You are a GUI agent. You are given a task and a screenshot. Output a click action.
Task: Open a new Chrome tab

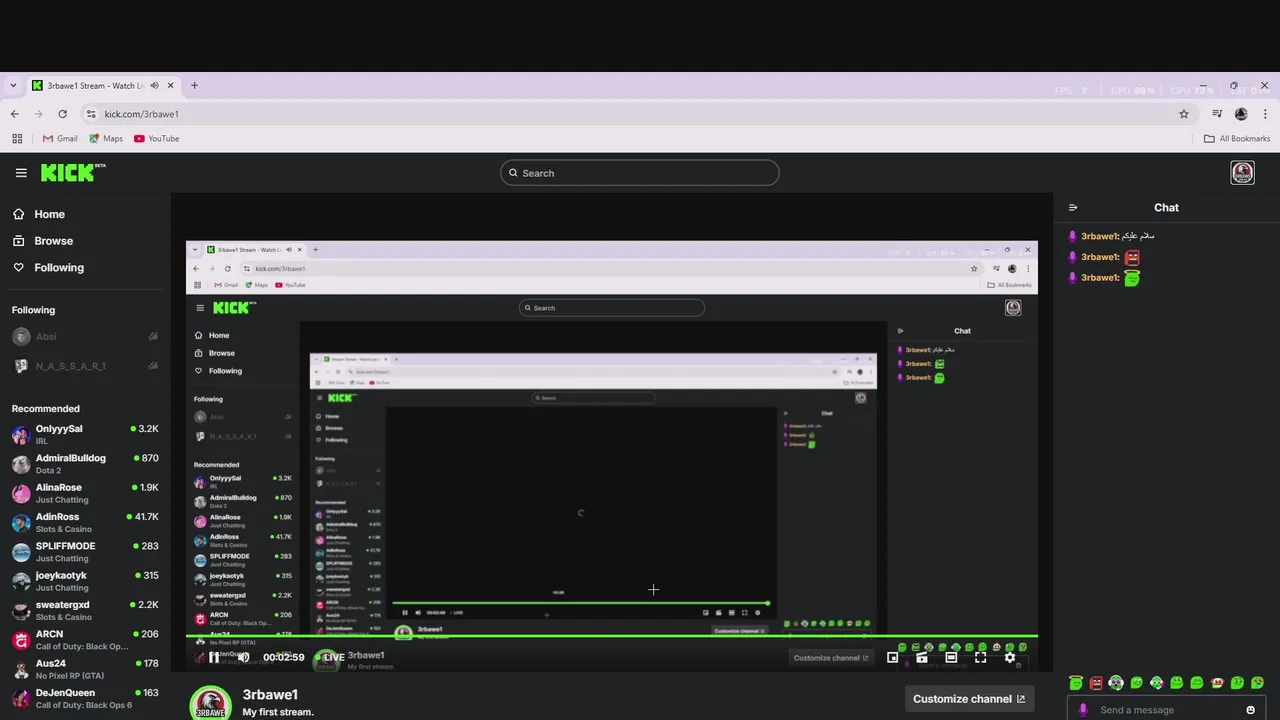[x=194, y=86]
